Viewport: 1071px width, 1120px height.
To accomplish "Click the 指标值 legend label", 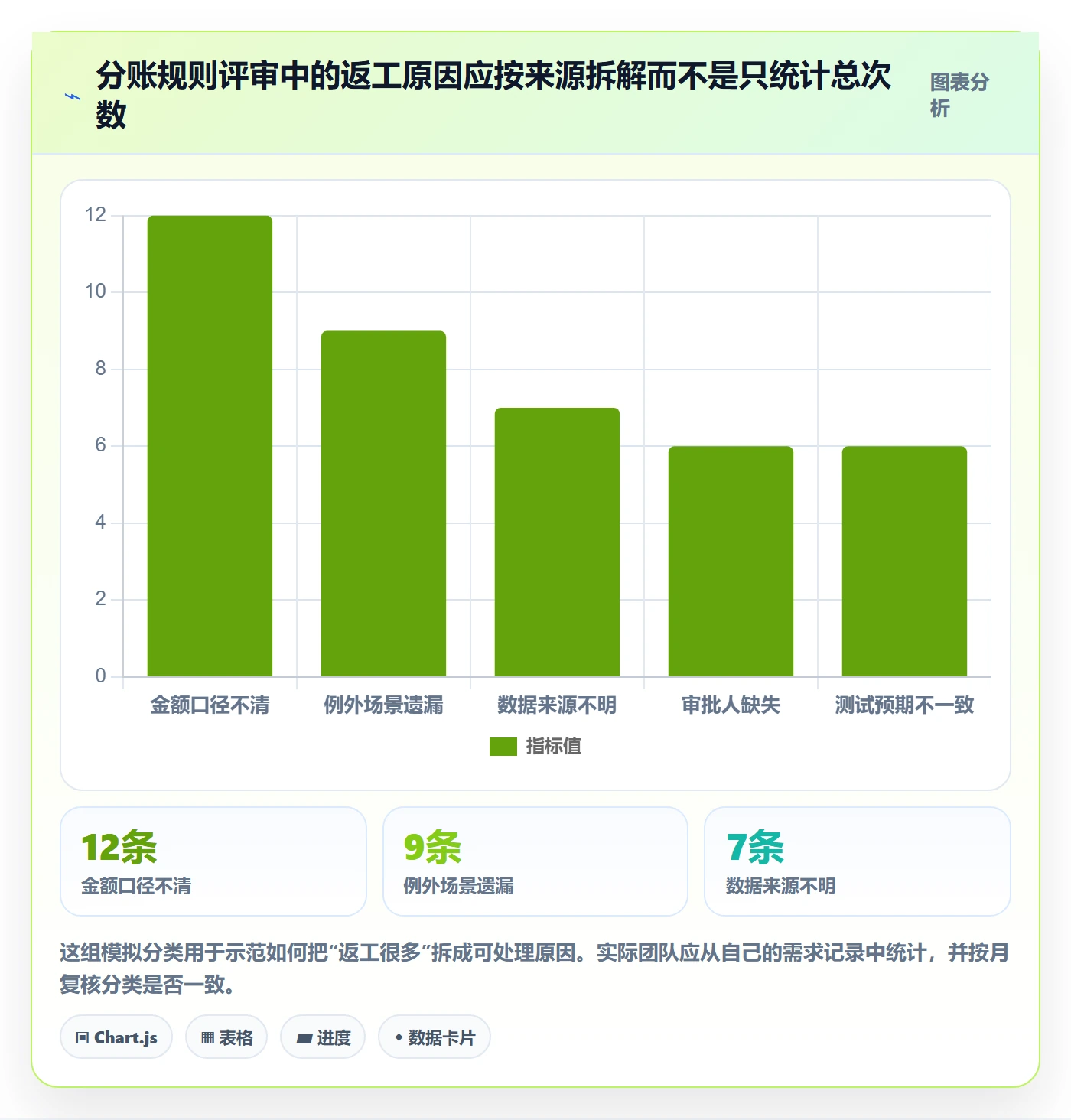I will coord(554,746).
